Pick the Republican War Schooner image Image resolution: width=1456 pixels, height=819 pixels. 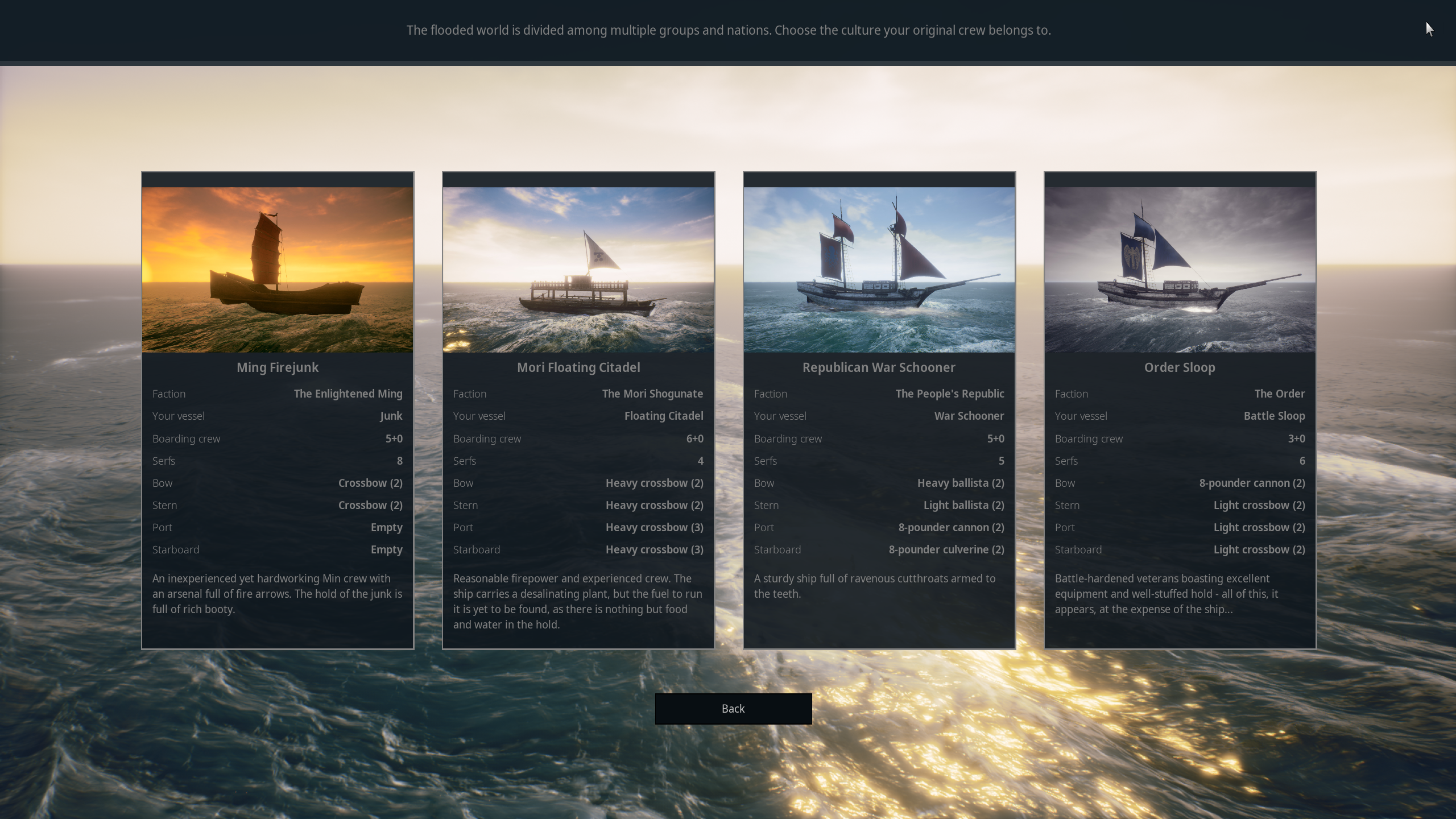pos(879,270)
